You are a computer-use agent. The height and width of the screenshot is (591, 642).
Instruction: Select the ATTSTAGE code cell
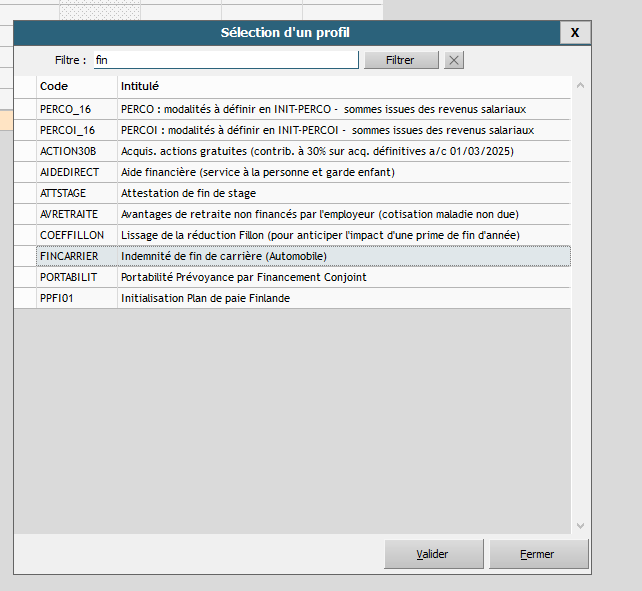(77, 193)
